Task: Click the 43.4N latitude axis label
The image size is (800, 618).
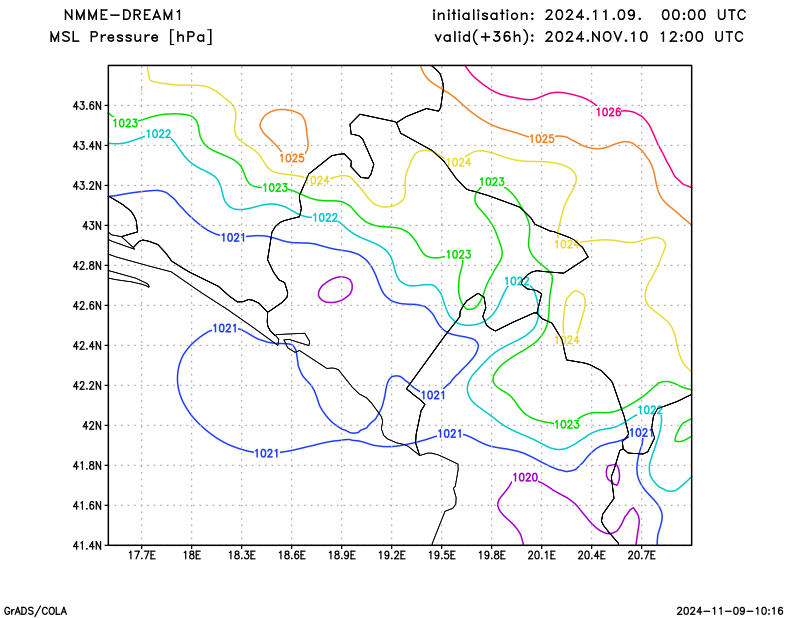Action: (87, 146)
